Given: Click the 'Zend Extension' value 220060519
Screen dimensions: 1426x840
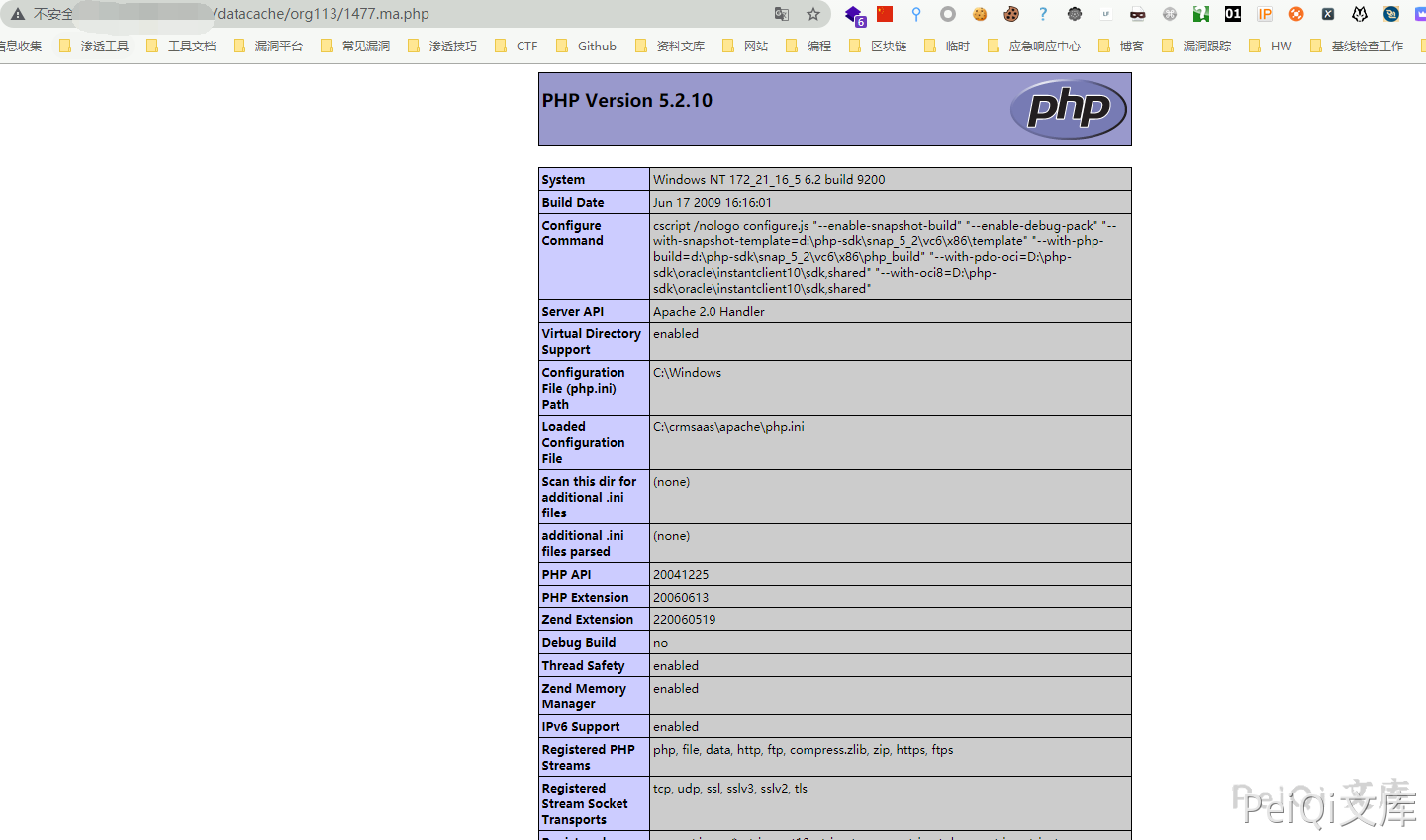Looking at the screenshot, I should (684, 619).
